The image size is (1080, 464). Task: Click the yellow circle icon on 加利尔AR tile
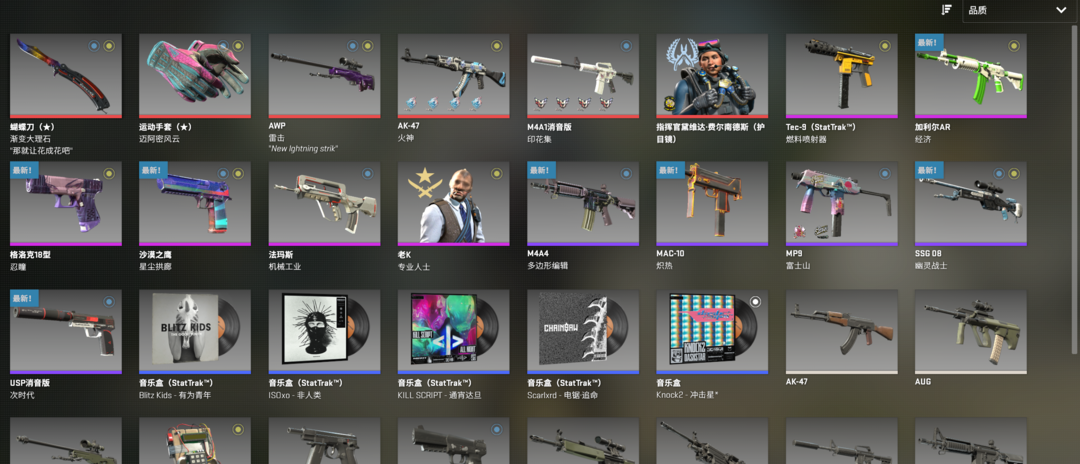(1013, 46)
